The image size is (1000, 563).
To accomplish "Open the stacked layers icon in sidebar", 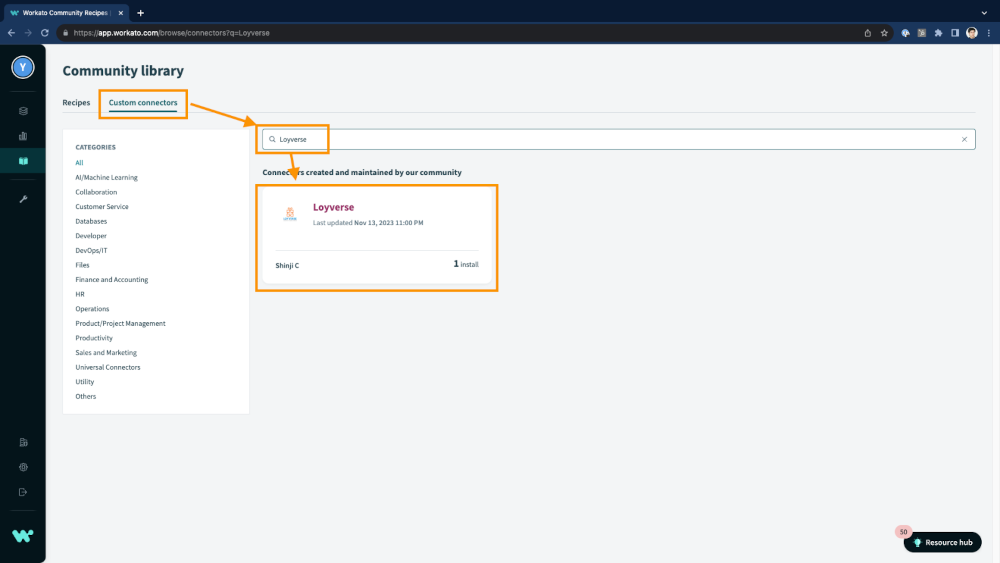I will click(x=23, y=110).
